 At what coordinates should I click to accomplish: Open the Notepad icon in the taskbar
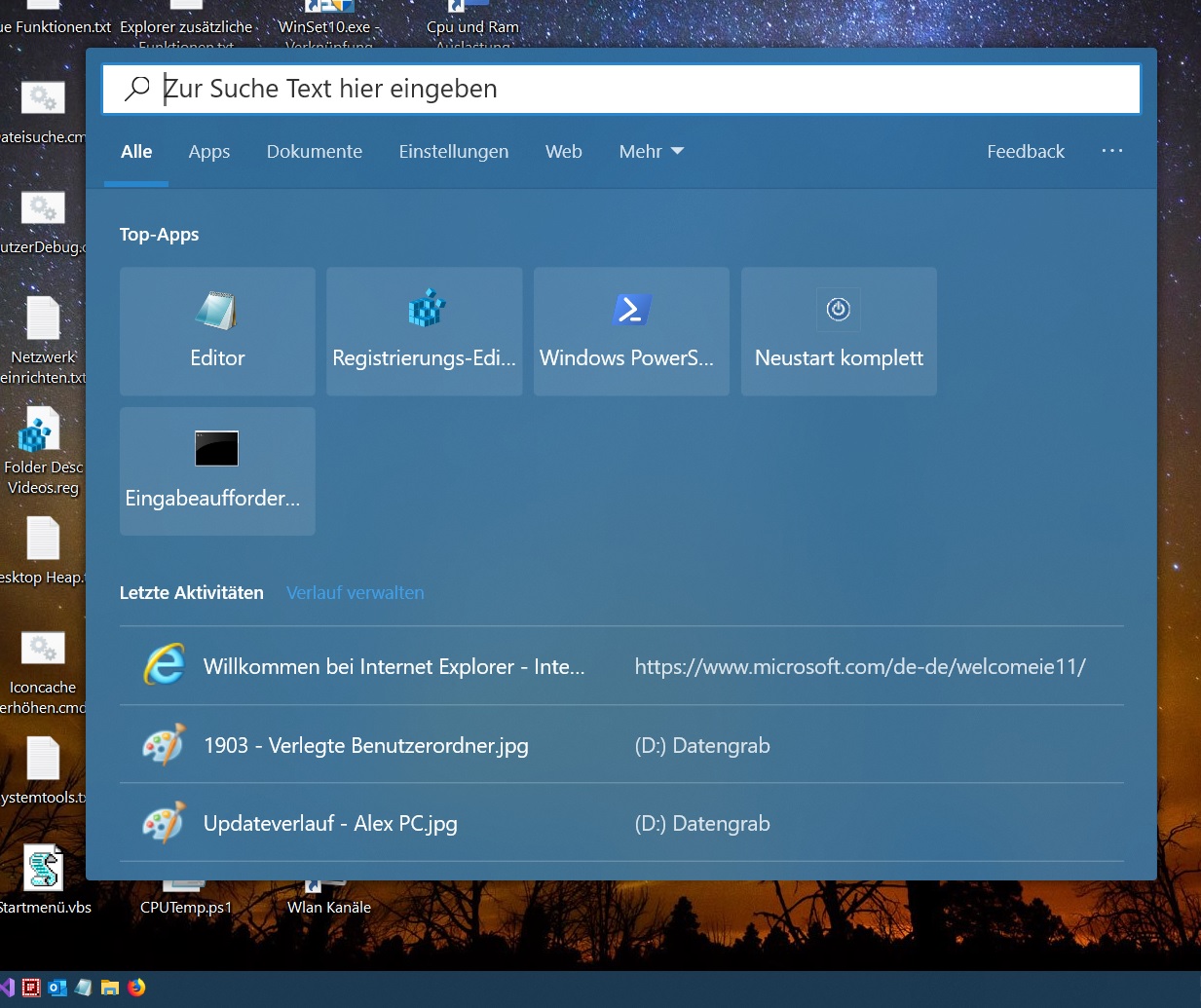click(x=84, y=988)
